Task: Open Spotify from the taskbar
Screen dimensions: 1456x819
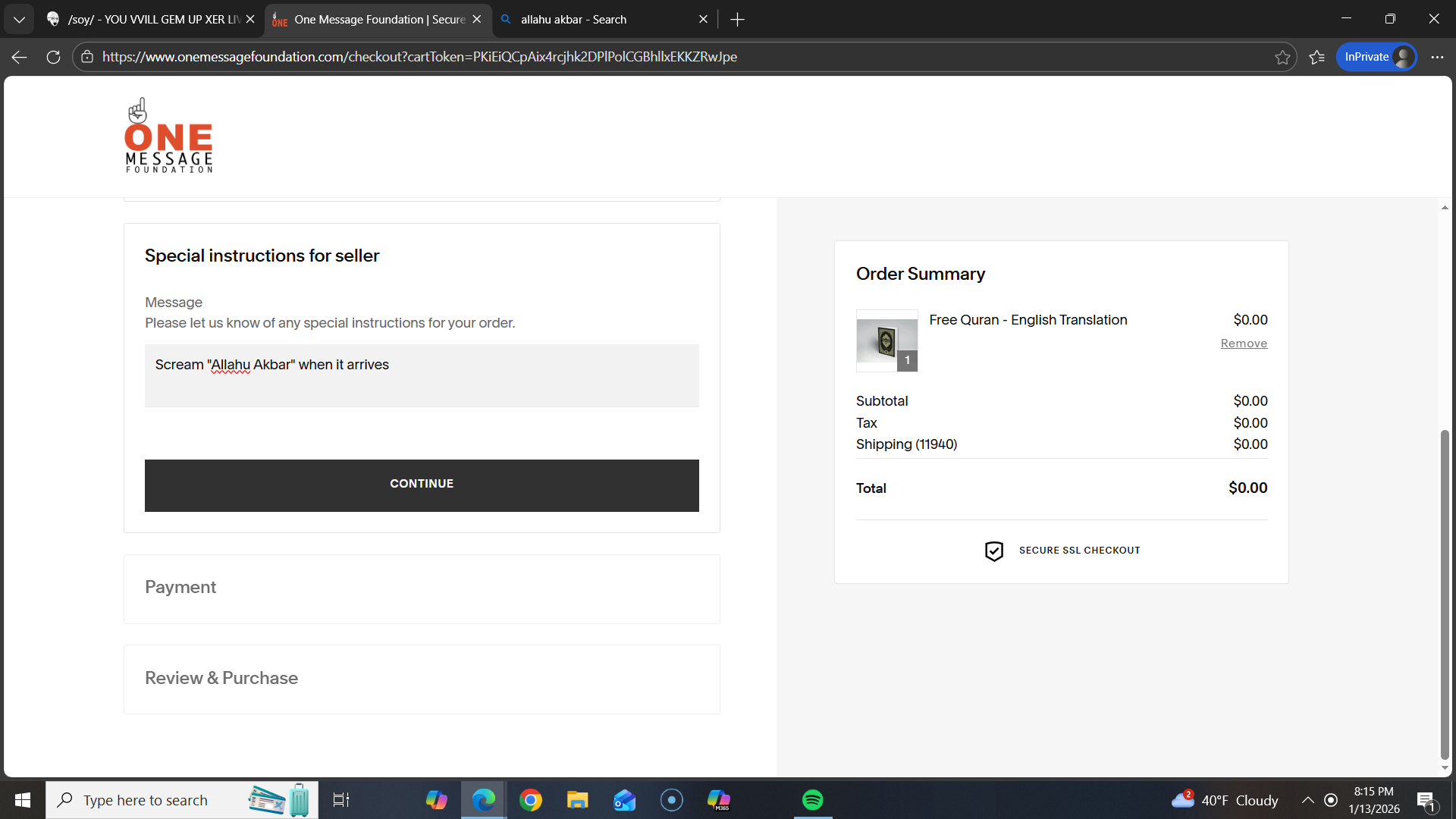Action: click(812, 800)
